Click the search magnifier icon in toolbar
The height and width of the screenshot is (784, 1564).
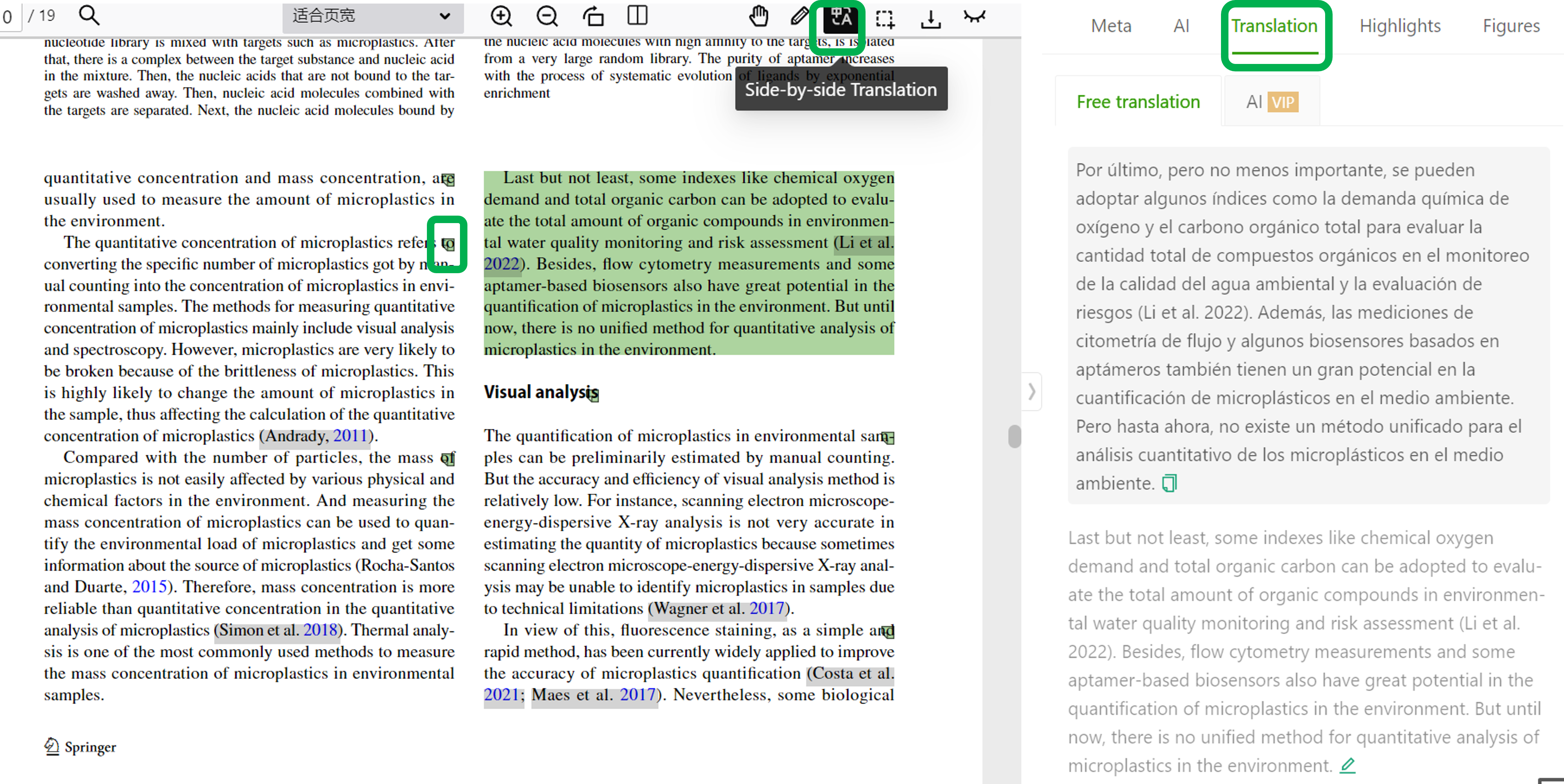pyautogui.click(x=89, y=15)
